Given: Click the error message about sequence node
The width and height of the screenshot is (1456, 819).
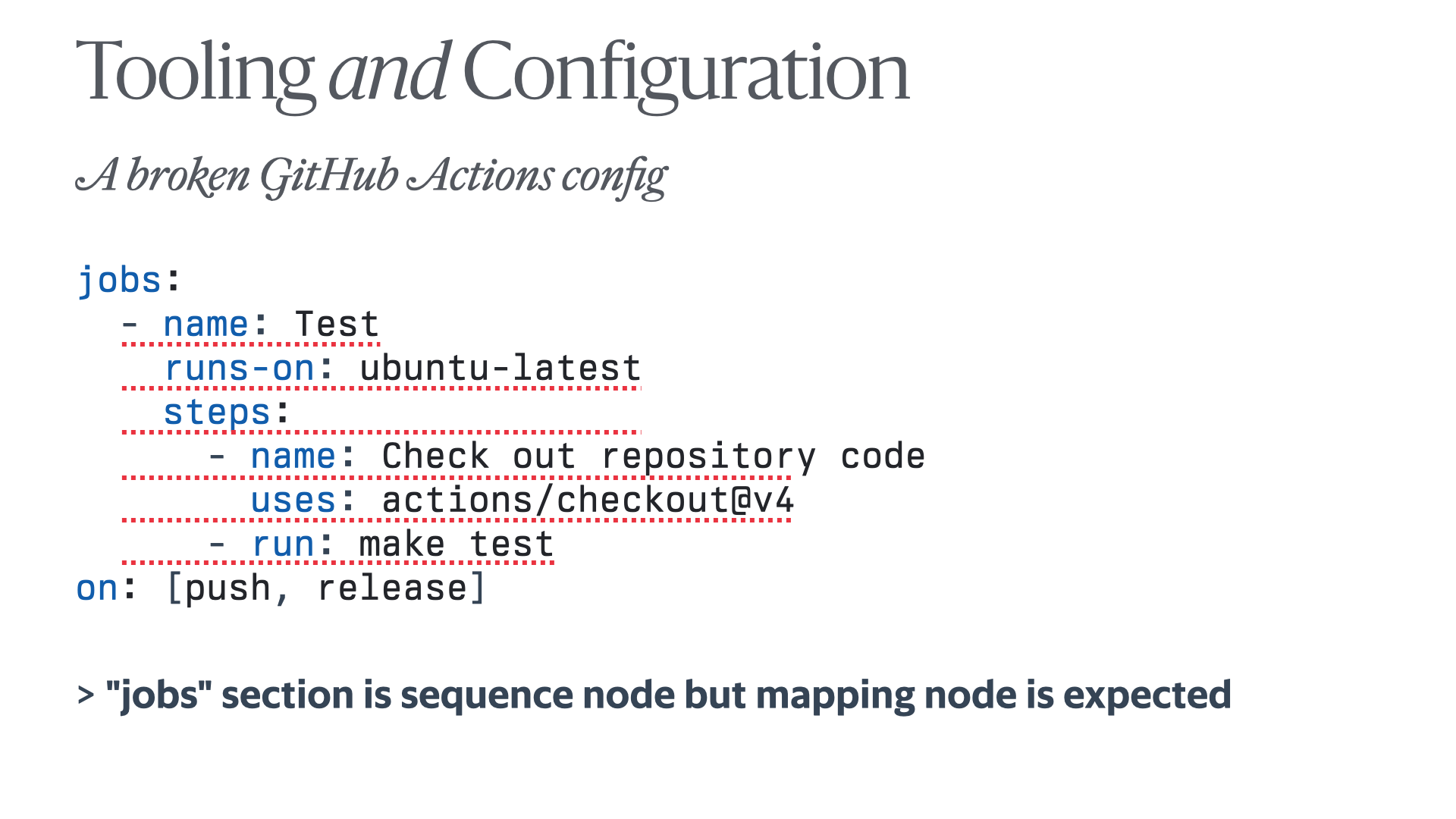Looking at the screenshot, I should point(655,693).
